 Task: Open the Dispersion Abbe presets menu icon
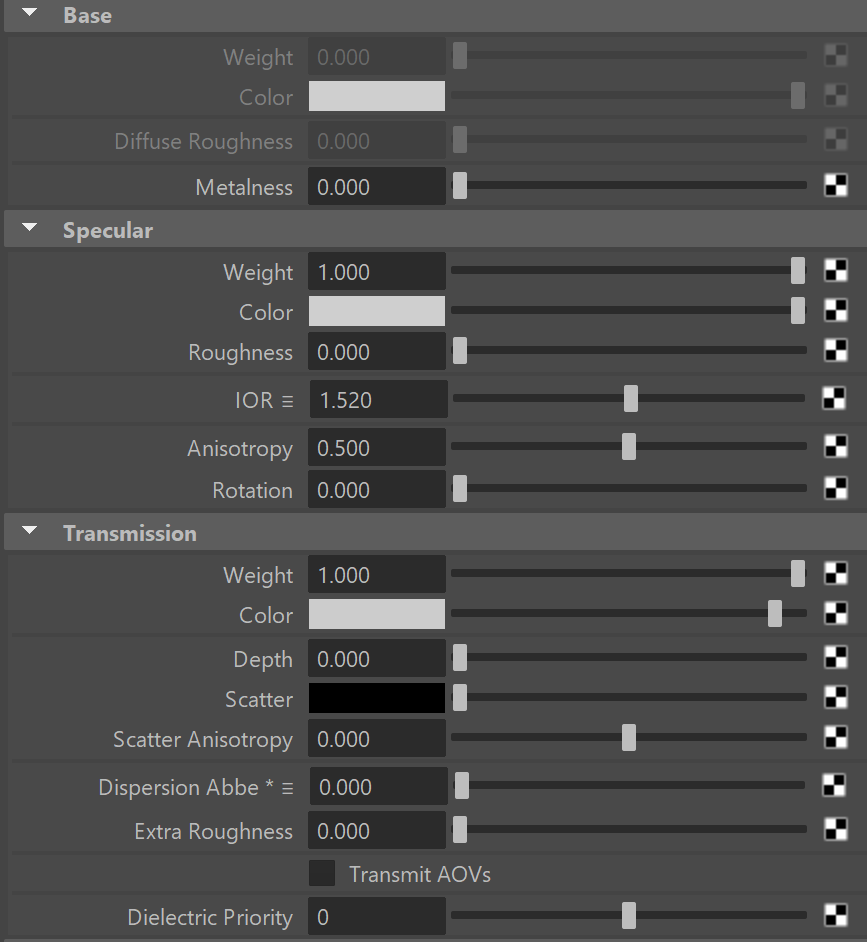click(287, 788)
